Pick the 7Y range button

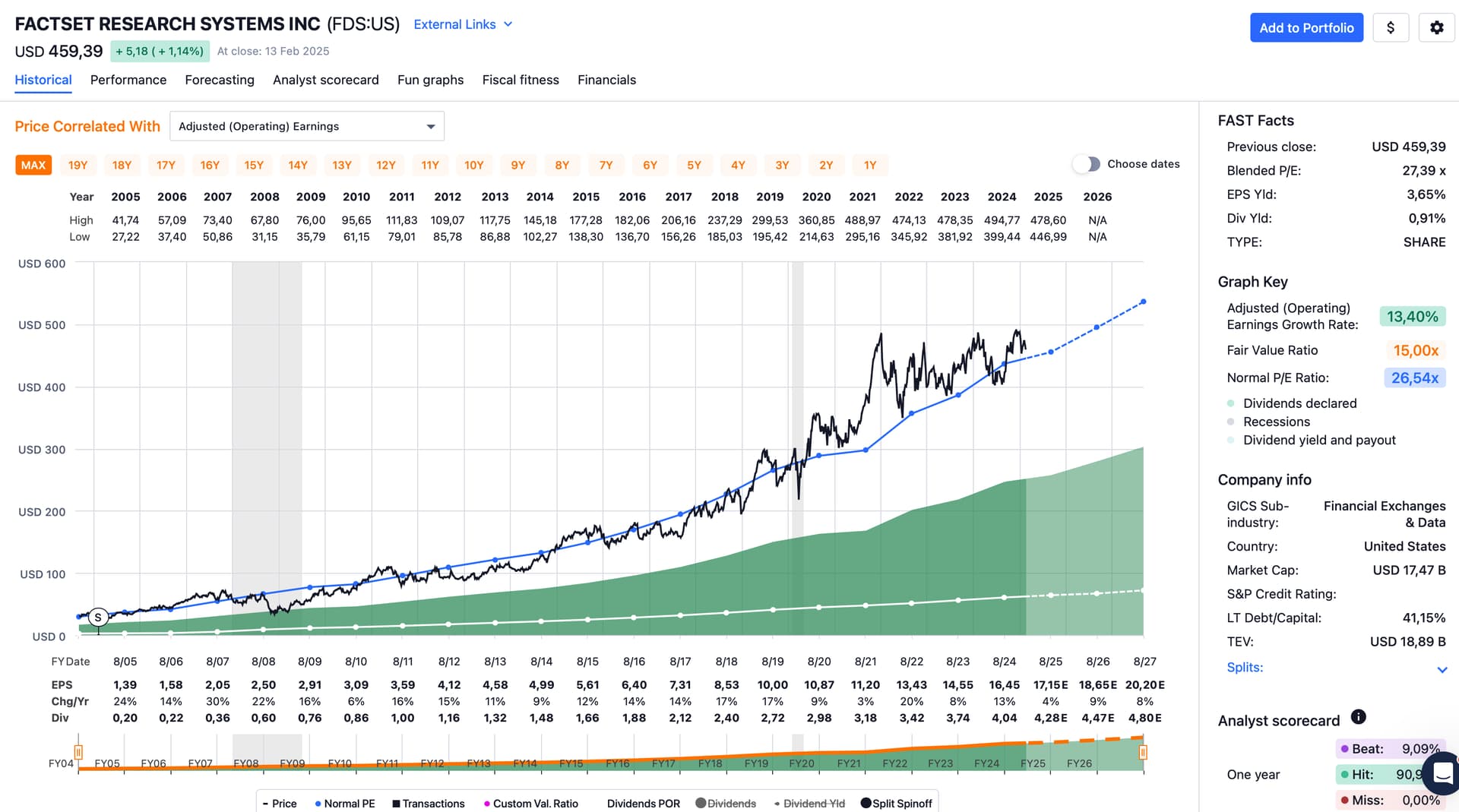tap(606, 165)
